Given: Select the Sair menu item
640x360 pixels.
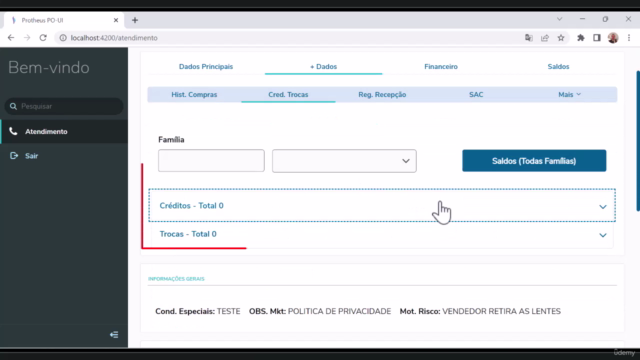Looking at the screenshot, I should pyautogui.click(x=64, y=156).
